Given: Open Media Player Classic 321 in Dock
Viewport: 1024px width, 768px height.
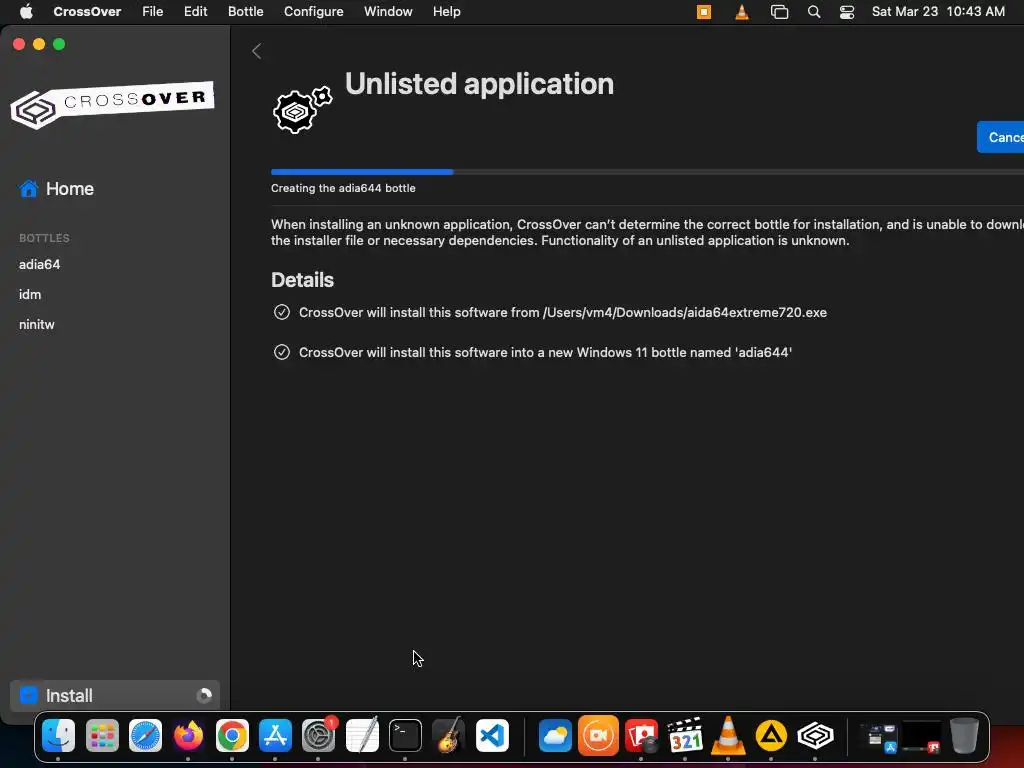Looking at the screenshot, I should [x=685, y=735].
